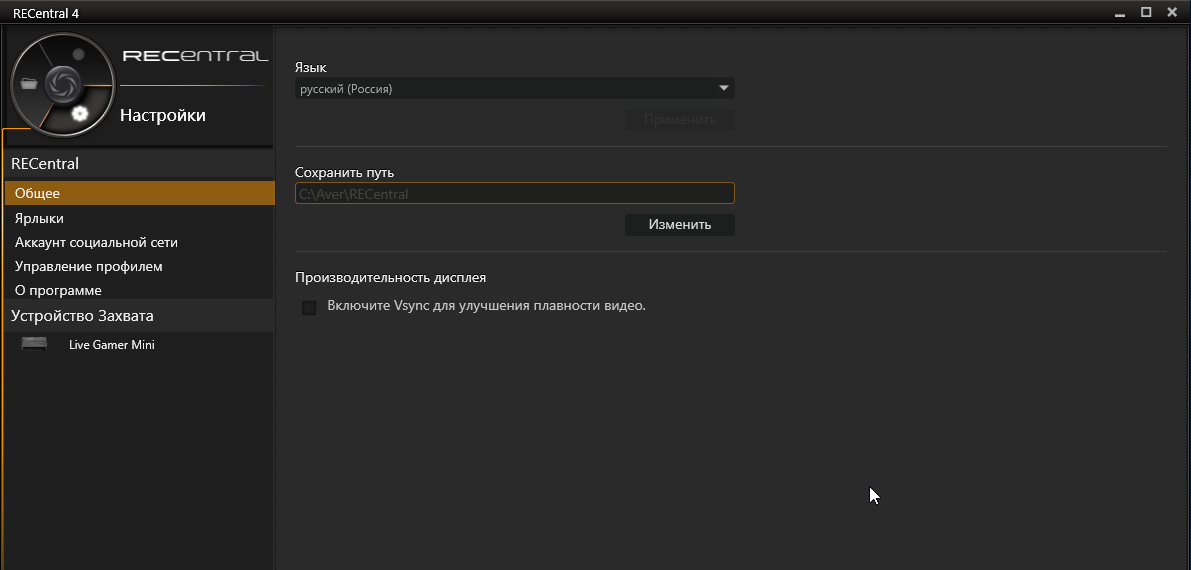Click the save path input field
The height and width of the screenshot is (570, 1191).
point(514,194)
